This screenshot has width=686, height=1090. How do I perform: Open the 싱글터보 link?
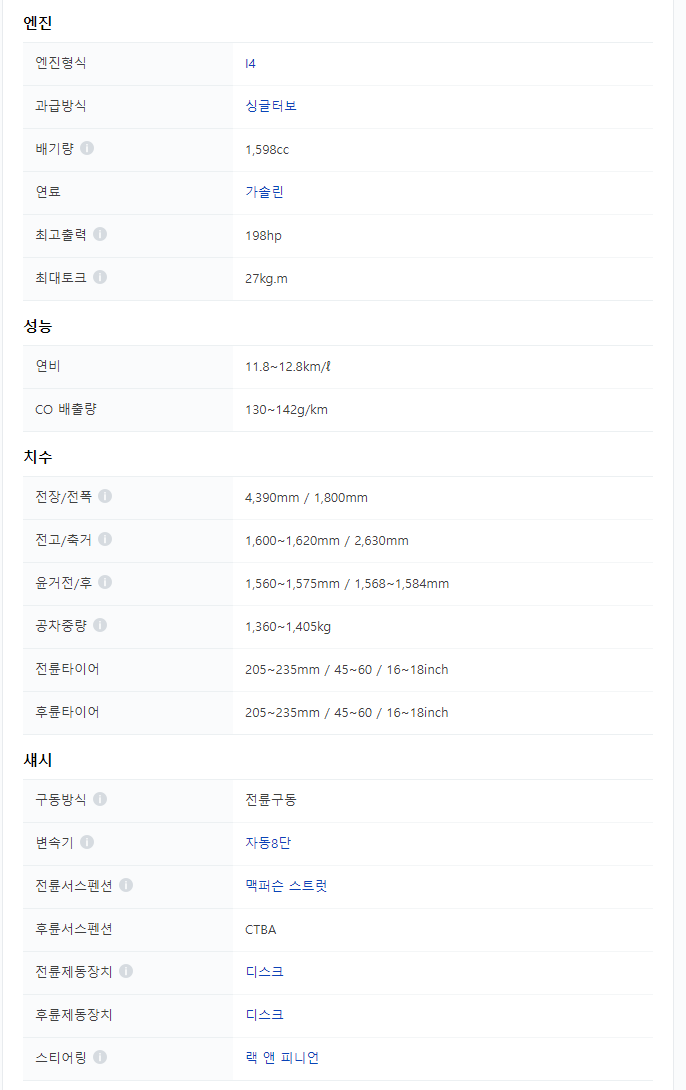click(271, 106)
